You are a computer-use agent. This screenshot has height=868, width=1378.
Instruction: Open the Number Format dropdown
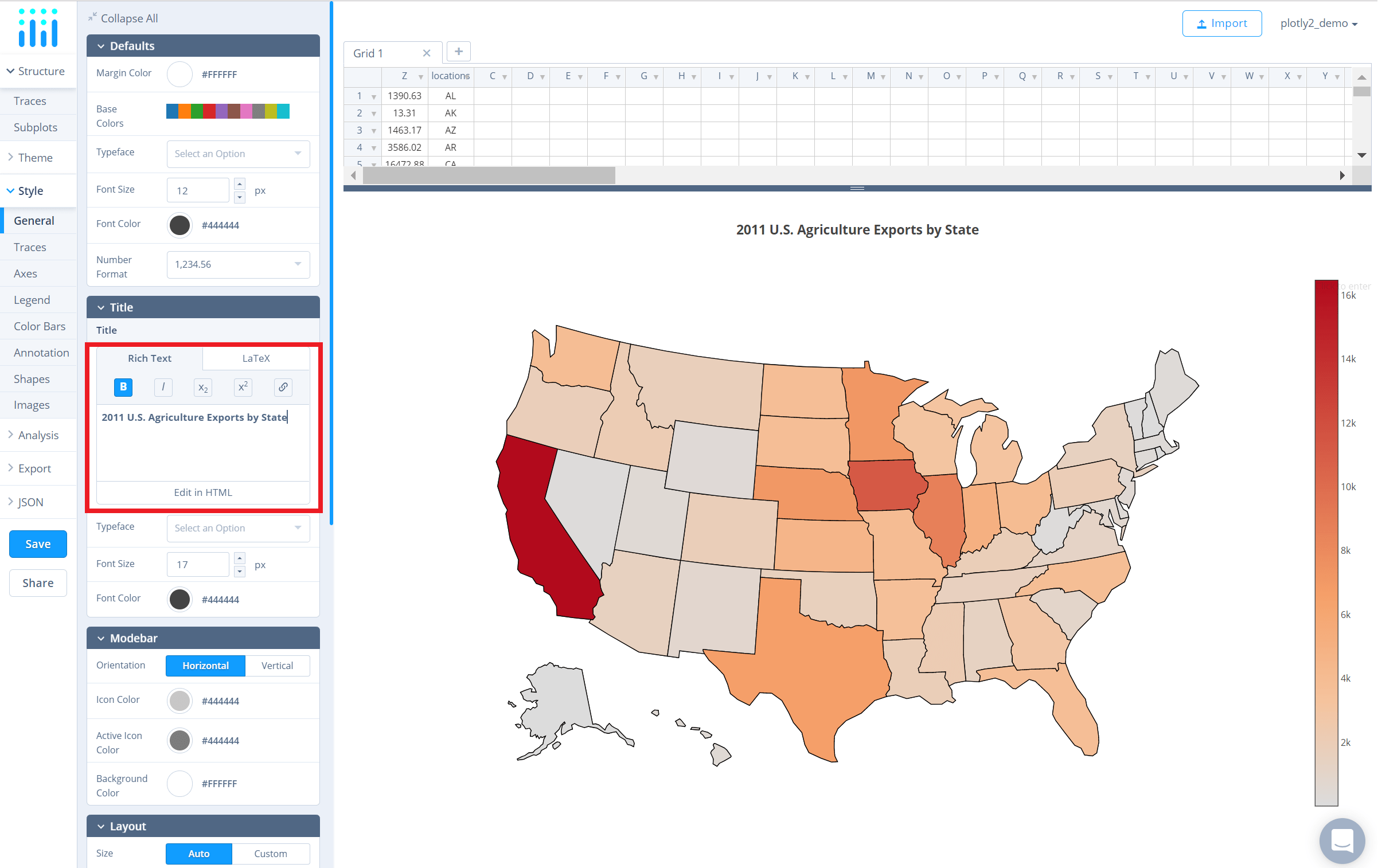[x=237, y=264]
